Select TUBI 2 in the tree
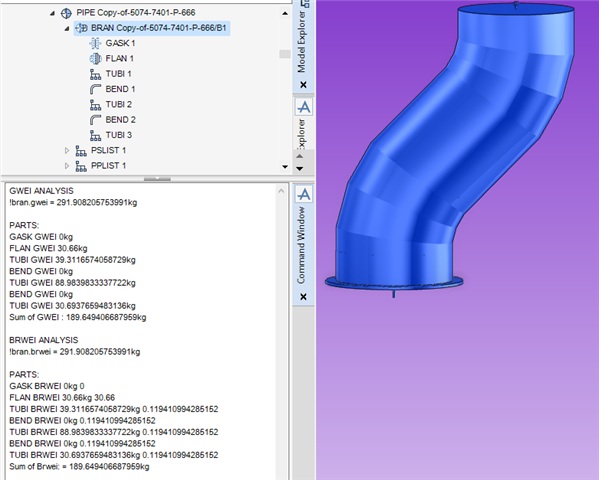This screenshot has height=480, width=599. 118,104
